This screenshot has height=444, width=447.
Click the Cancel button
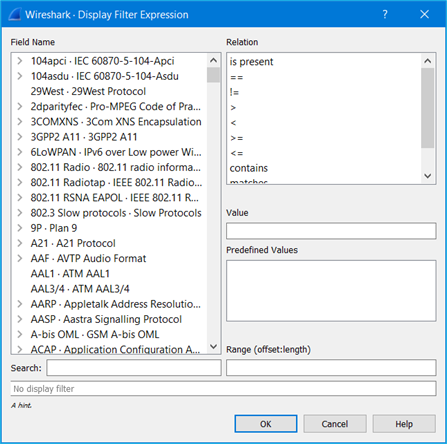point(335,424)
